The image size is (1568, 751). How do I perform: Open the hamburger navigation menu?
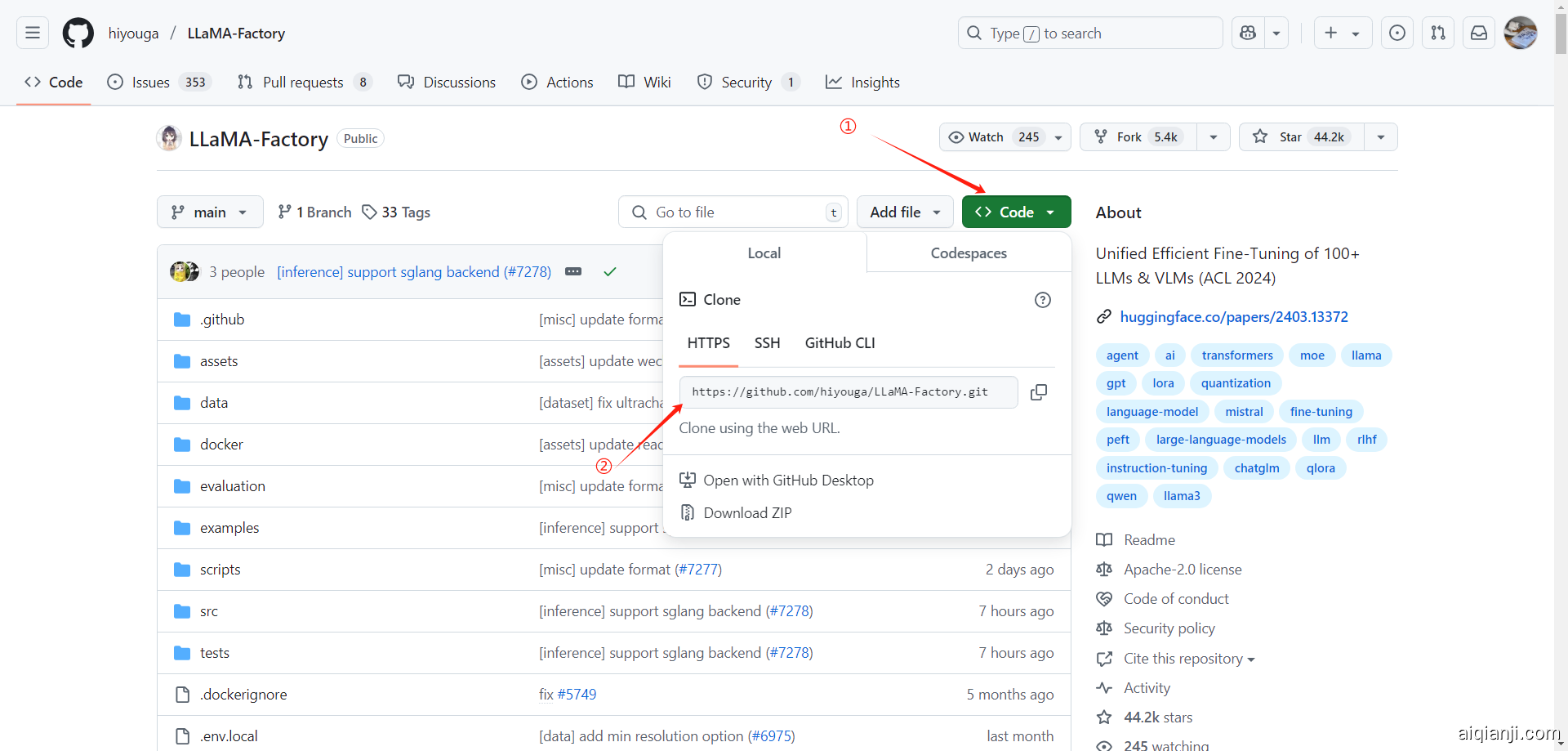(x=33, y=34)
